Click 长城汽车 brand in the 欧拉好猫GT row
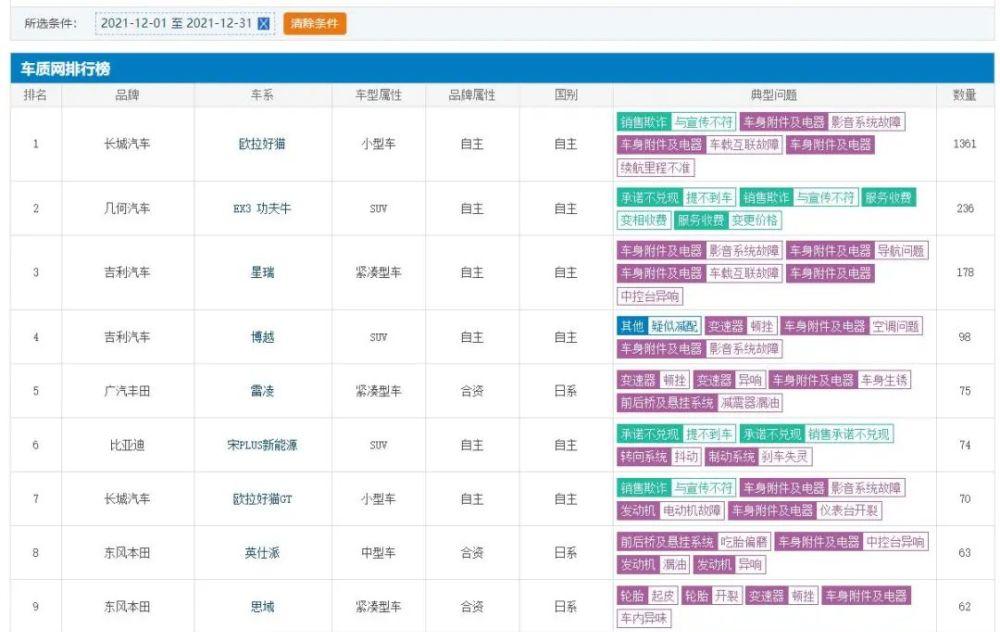The height and width of the screenshot is (632, 1000). tap(127, 499)
